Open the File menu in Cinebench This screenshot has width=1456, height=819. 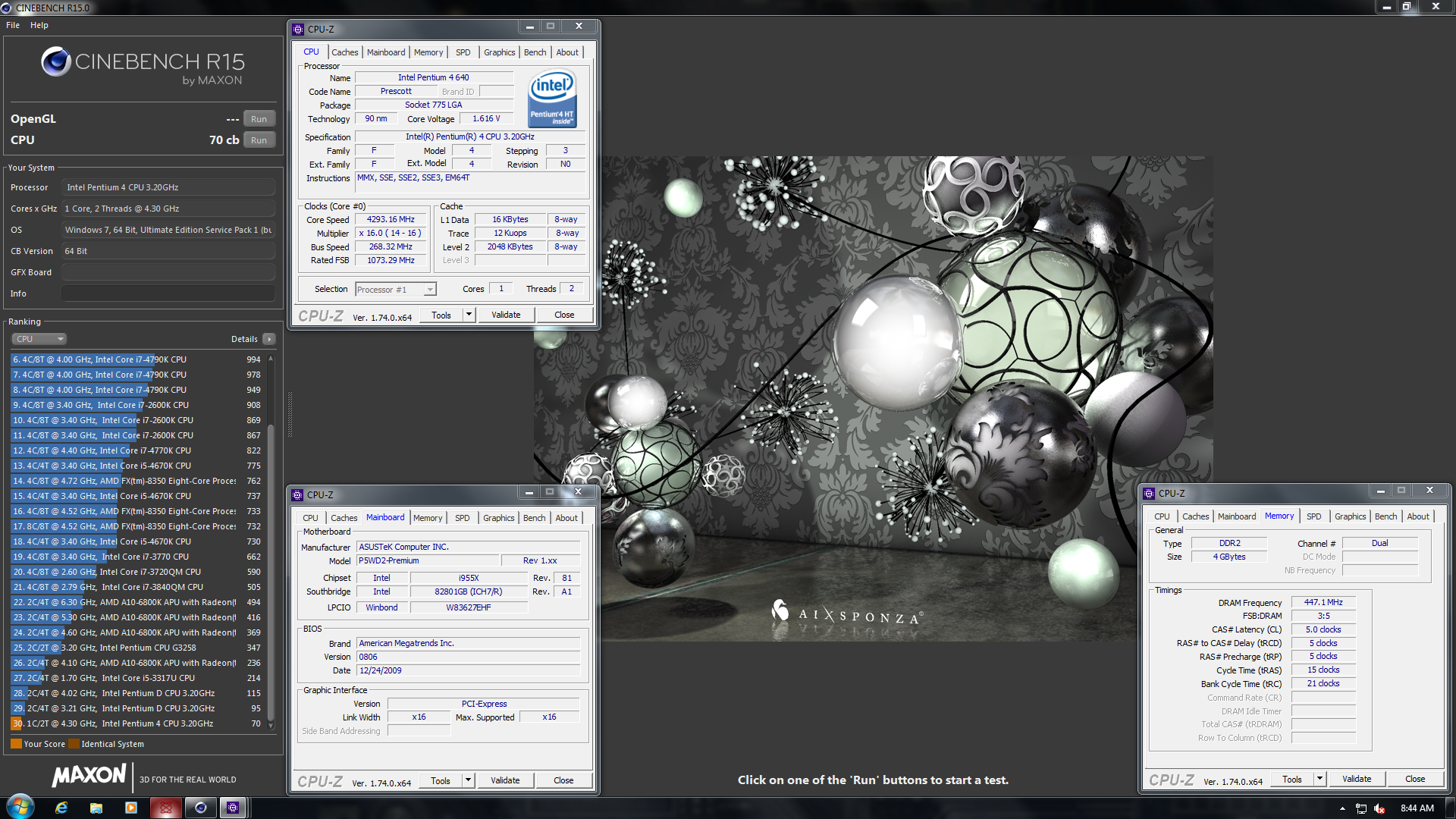click(13, 25)
